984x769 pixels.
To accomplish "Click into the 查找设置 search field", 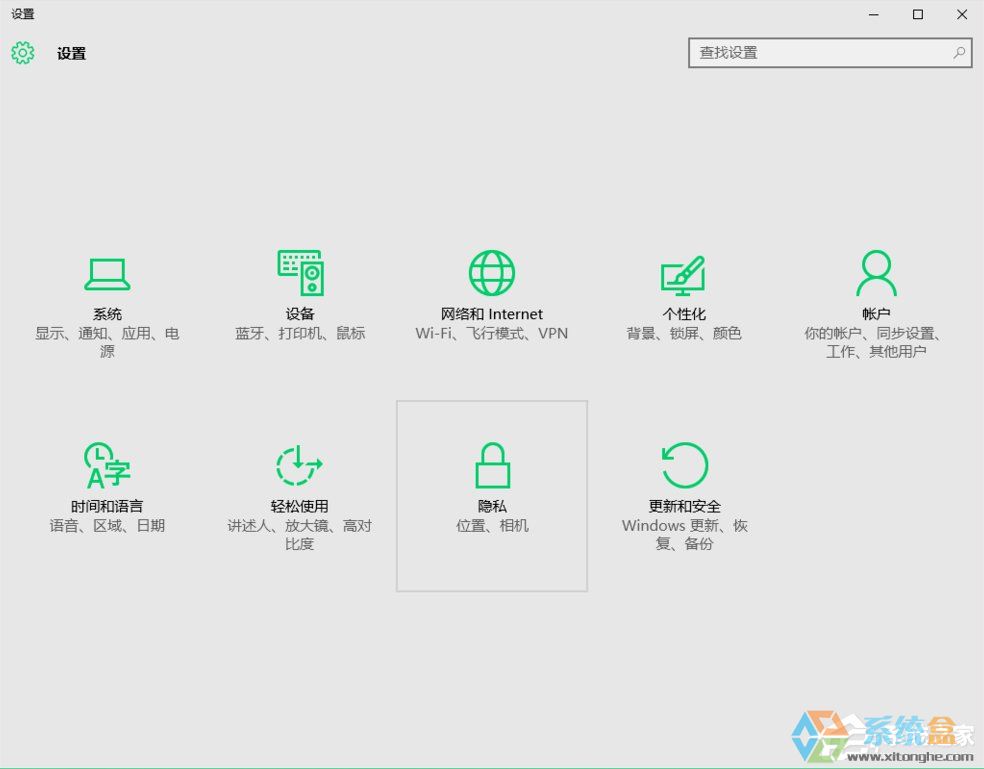I will tap(820, 52).
